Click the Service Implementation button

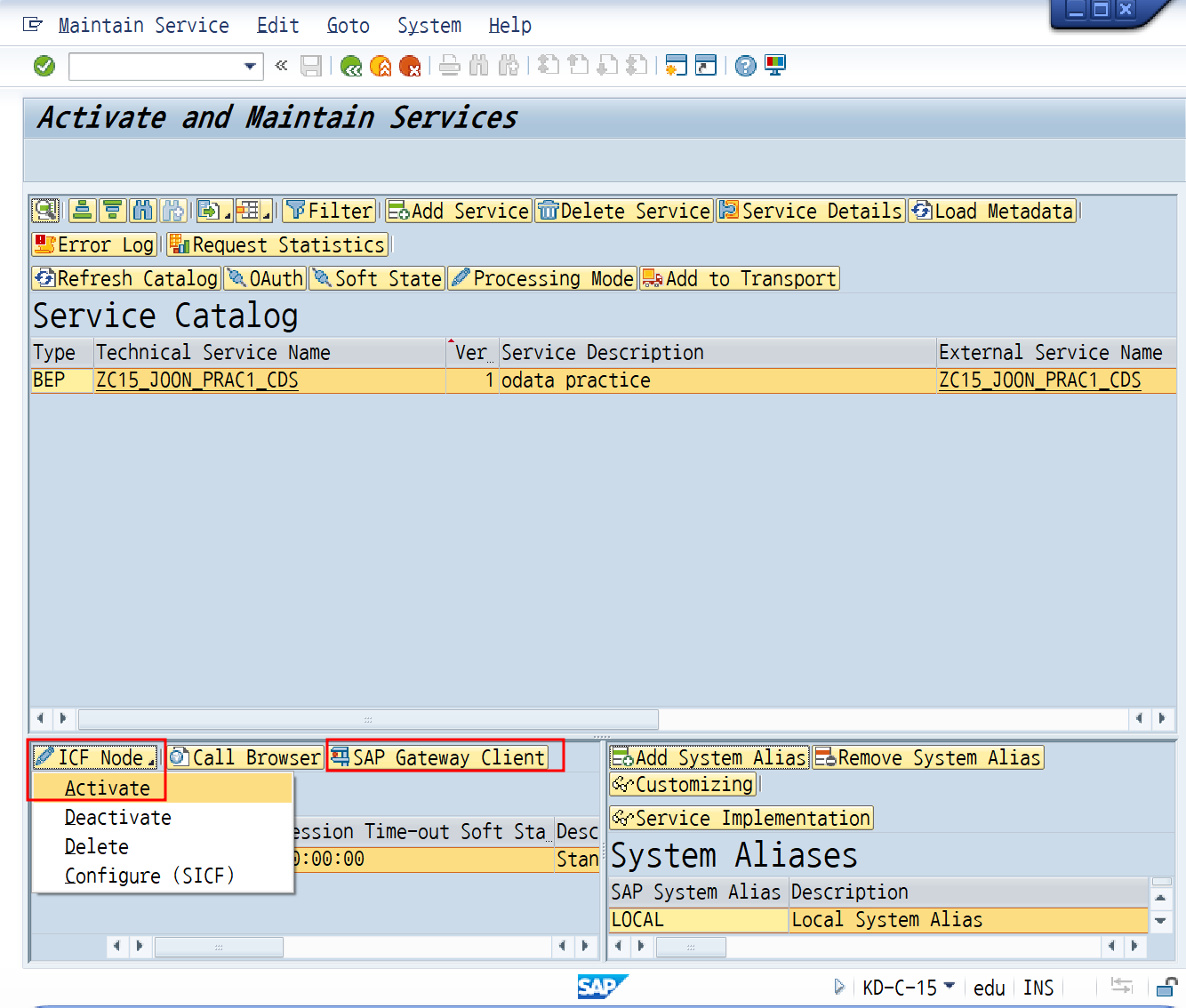click(741, 818)
